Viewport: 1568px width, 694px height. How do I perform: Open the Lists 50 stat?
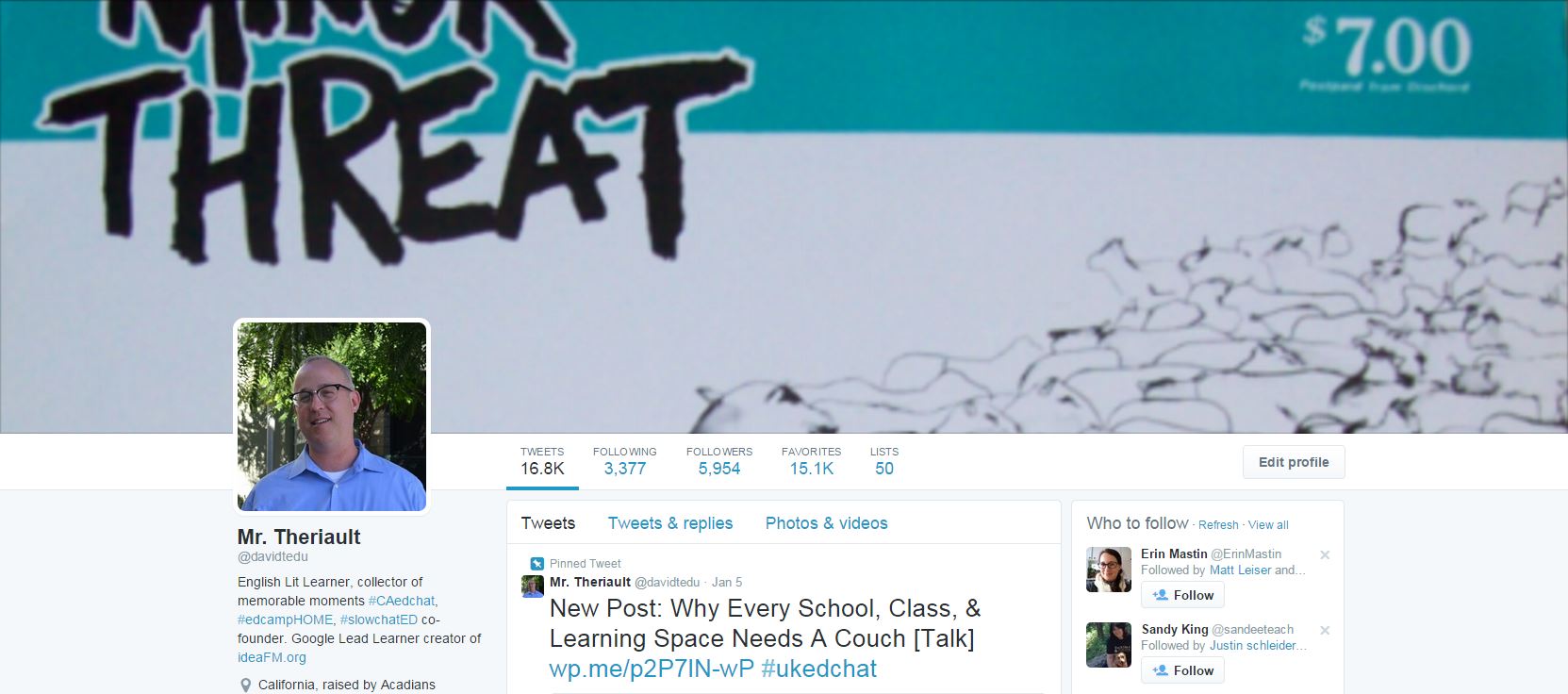(x=884, y=461)
